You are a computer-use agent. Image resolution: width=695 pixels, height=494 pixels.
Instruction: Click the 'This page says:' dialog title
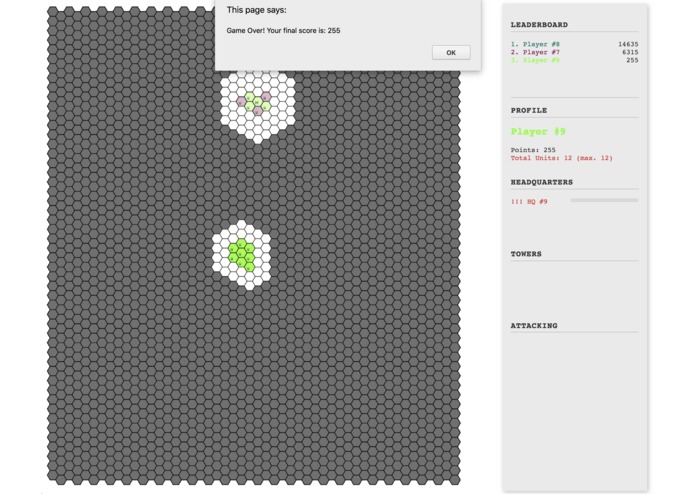pos(256,10)
